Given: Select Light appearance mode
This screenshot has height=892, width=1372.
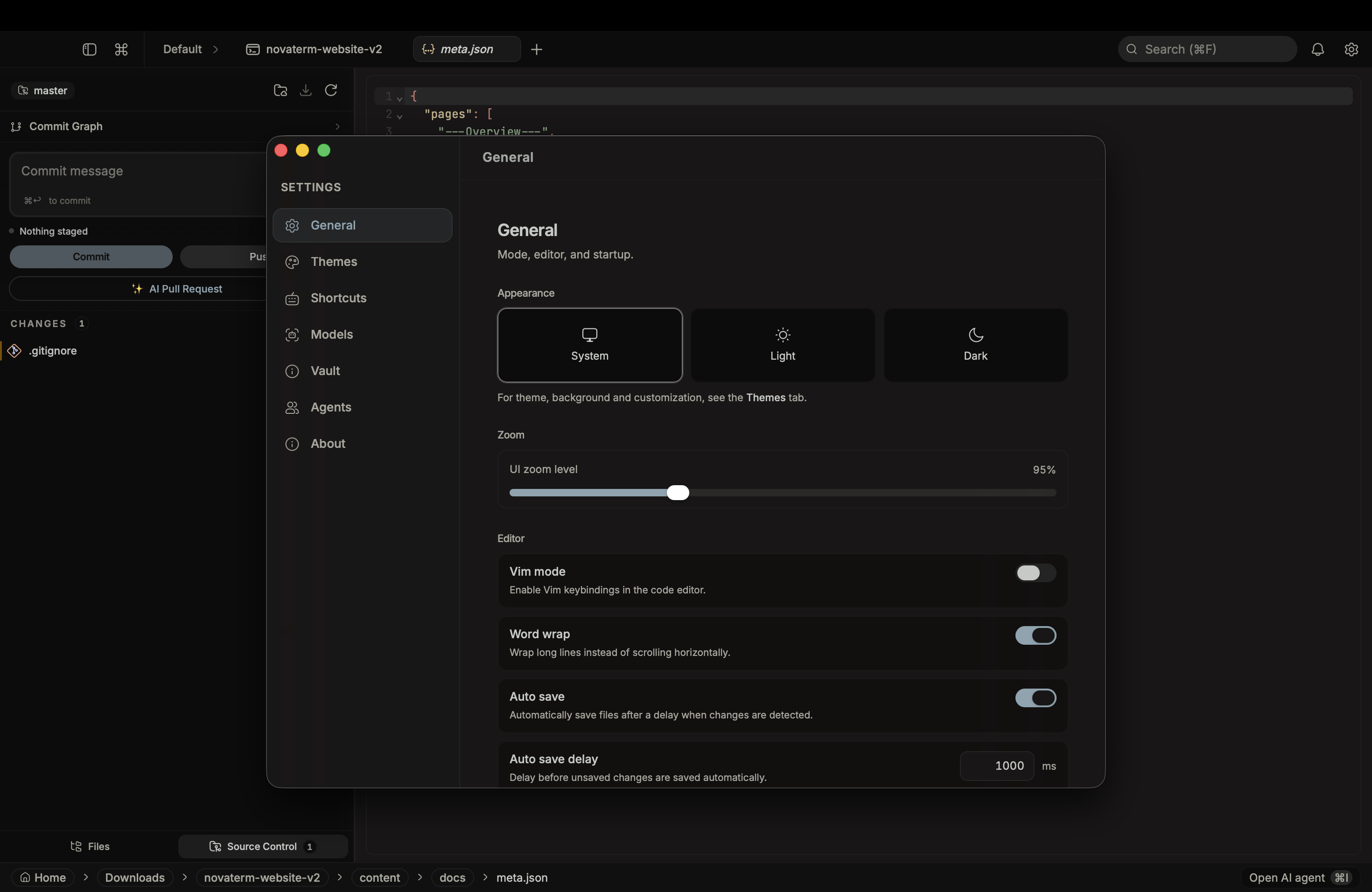Looking at the screenshot, I should [x=782, y=345].
